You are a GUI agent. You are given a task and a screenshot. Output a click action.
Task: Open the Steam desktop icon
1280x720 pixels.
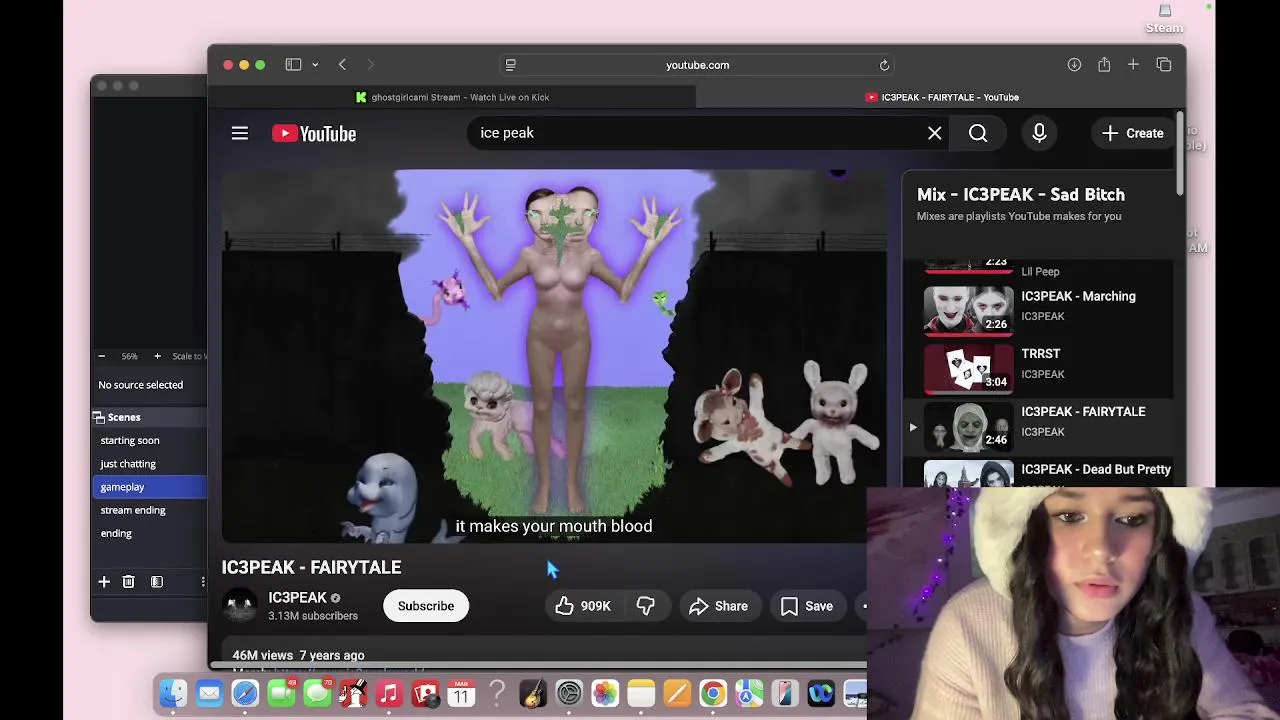[x=1164, y=18]
